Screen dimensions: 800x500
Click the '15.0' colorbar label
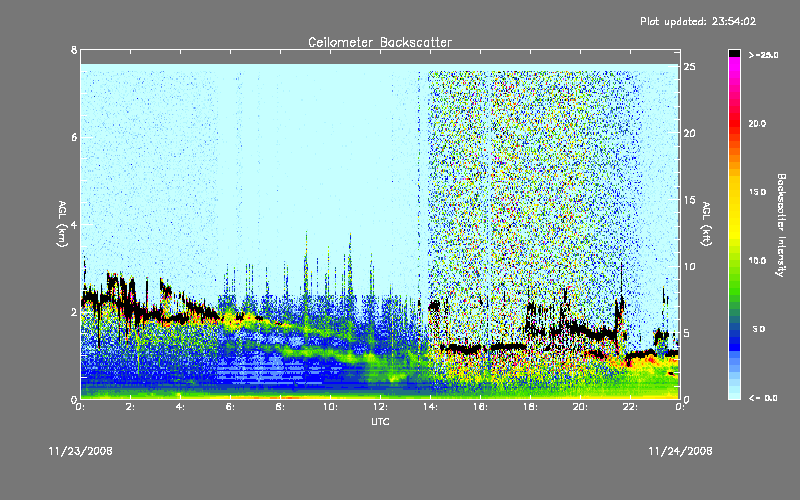(758, 192)
